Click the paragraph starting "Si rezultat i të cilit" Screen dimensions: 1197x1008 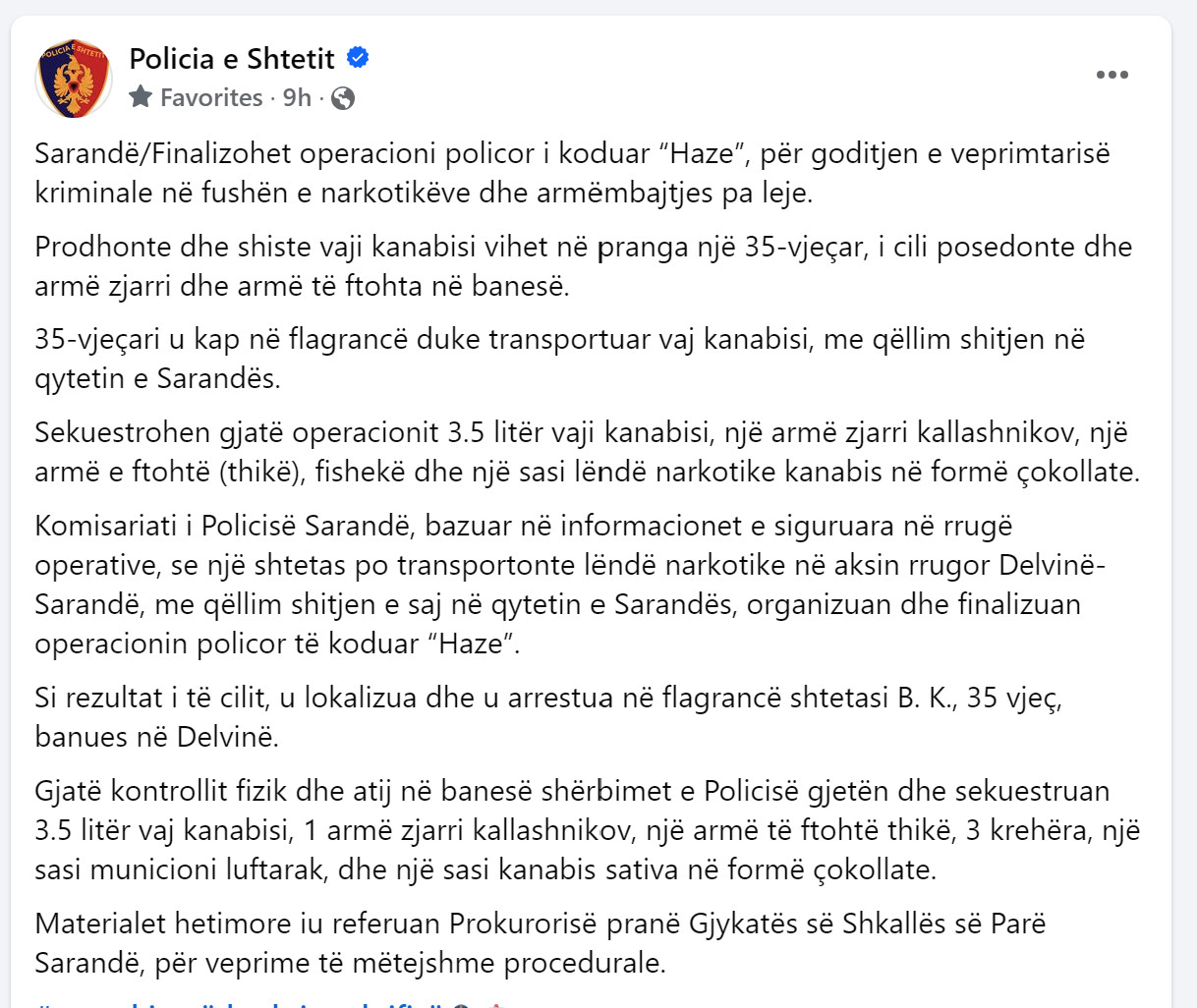click(x=549, y=717)
